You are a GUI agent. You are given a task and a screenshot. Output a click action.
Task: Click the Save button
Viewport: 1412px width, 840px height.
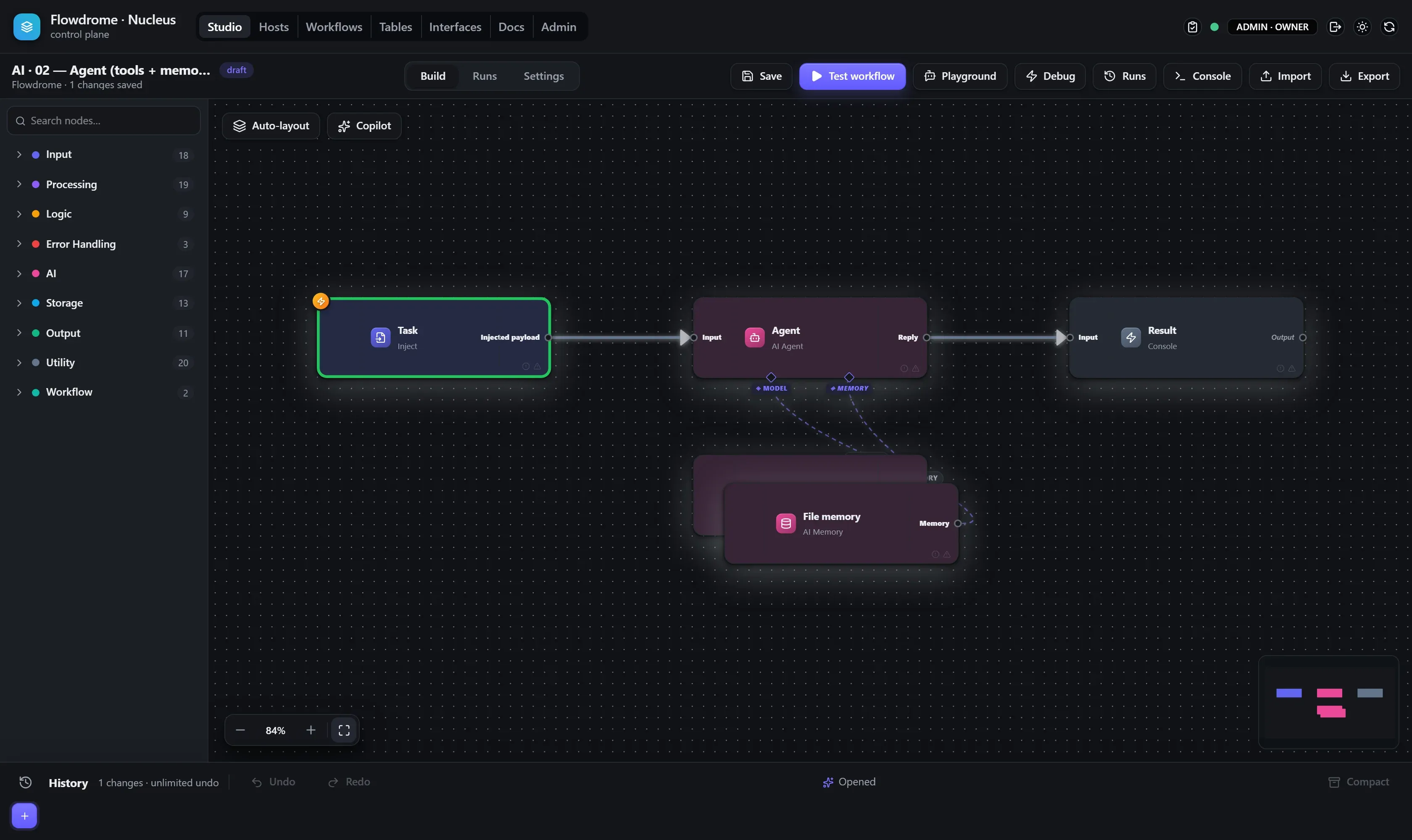(761, 76)
